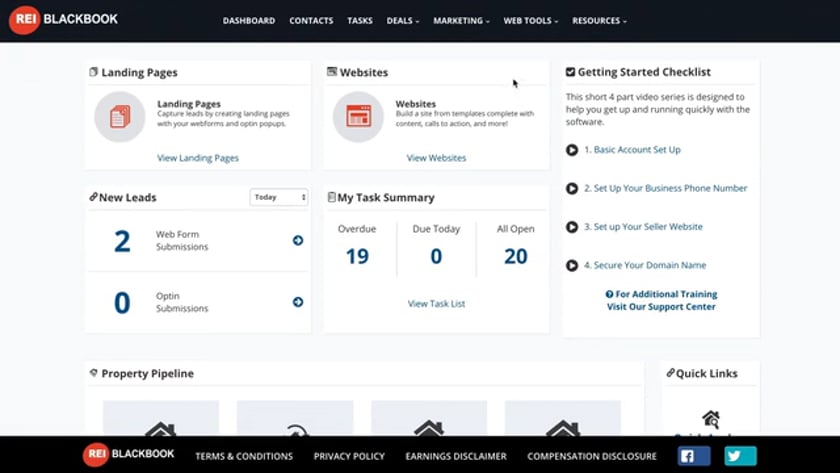Open Earnings Disclaimer footer link
The width and height of the screenshot is (840, 473).
(x=456, y=456)
